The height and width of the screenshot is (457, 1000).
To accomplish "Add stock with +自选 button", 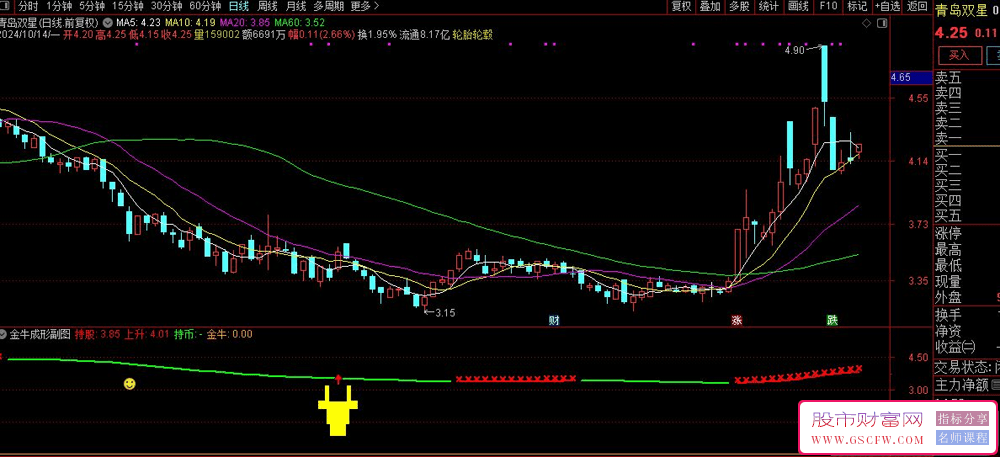I will 887,6.
